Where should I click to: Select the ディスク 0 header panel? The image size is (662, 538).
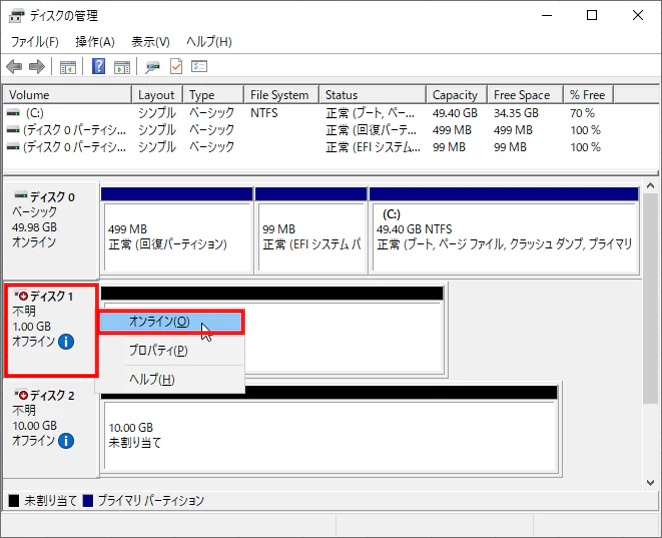pyautogui.click(x=51, y=231)
